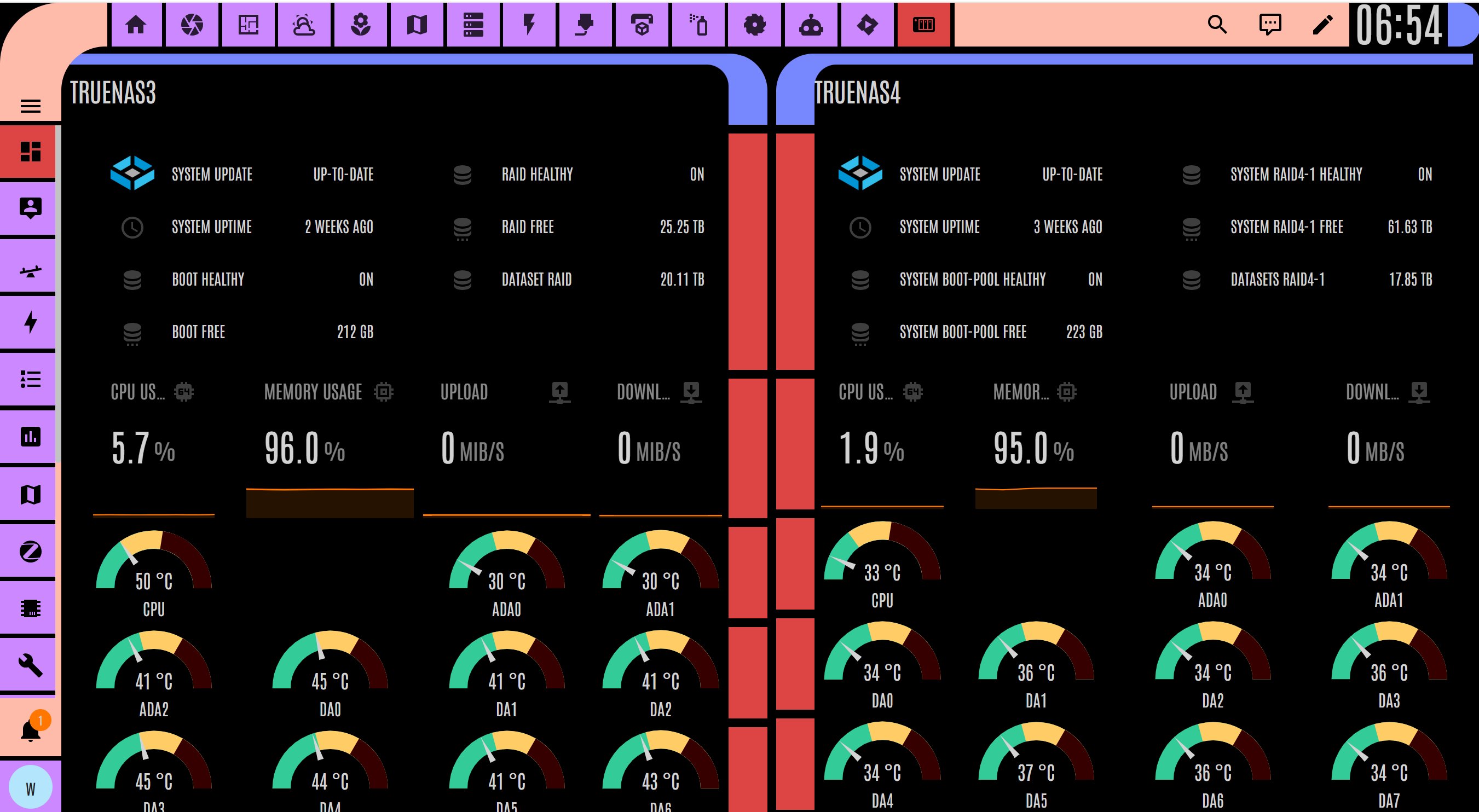
Task: Click the search magnifier icon
Action: point(1217,25)
